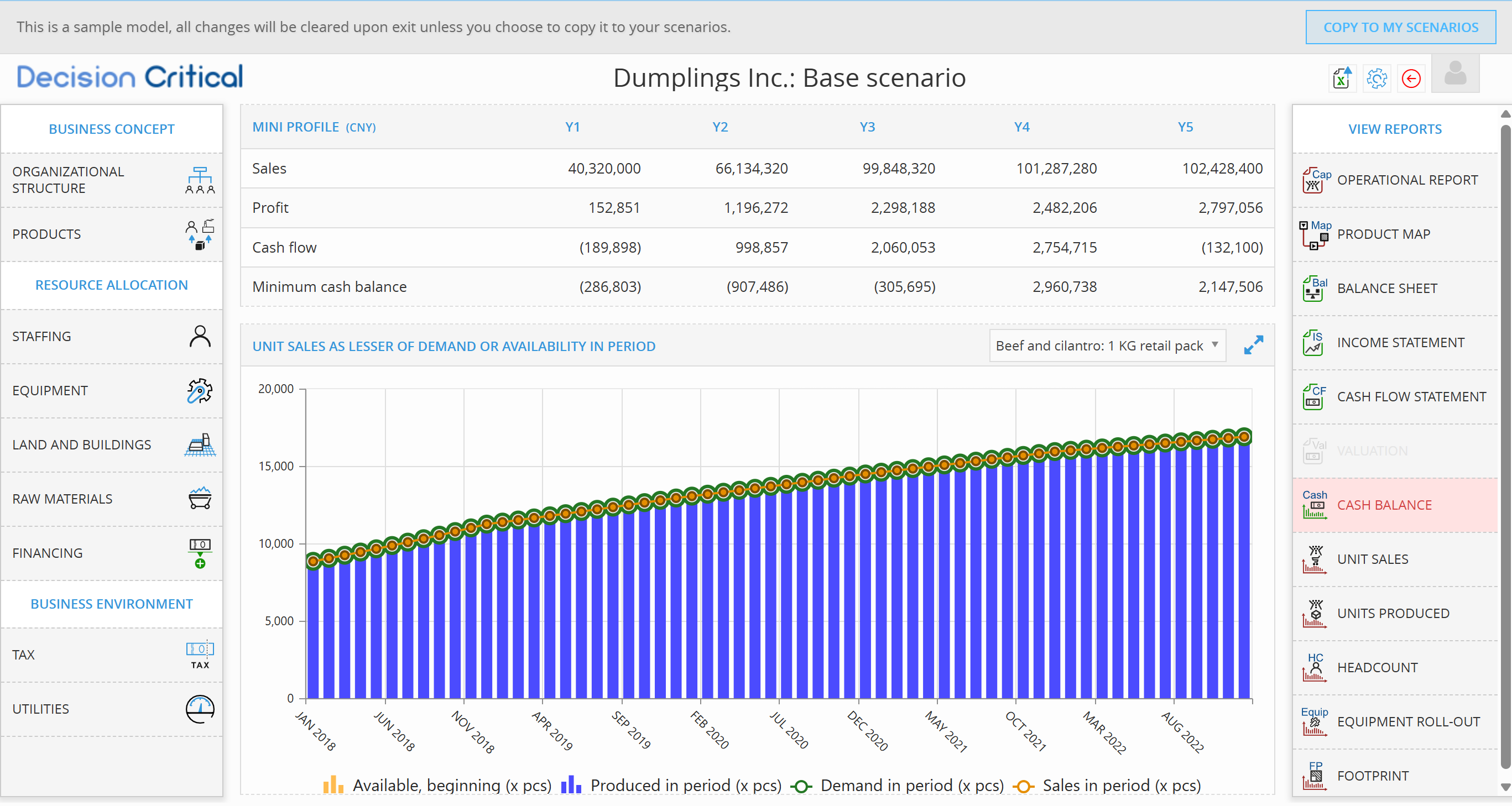Screen dimensions: 1512x806
Task: Click the MINI PROFILE header label
Action: pos(295,127)
